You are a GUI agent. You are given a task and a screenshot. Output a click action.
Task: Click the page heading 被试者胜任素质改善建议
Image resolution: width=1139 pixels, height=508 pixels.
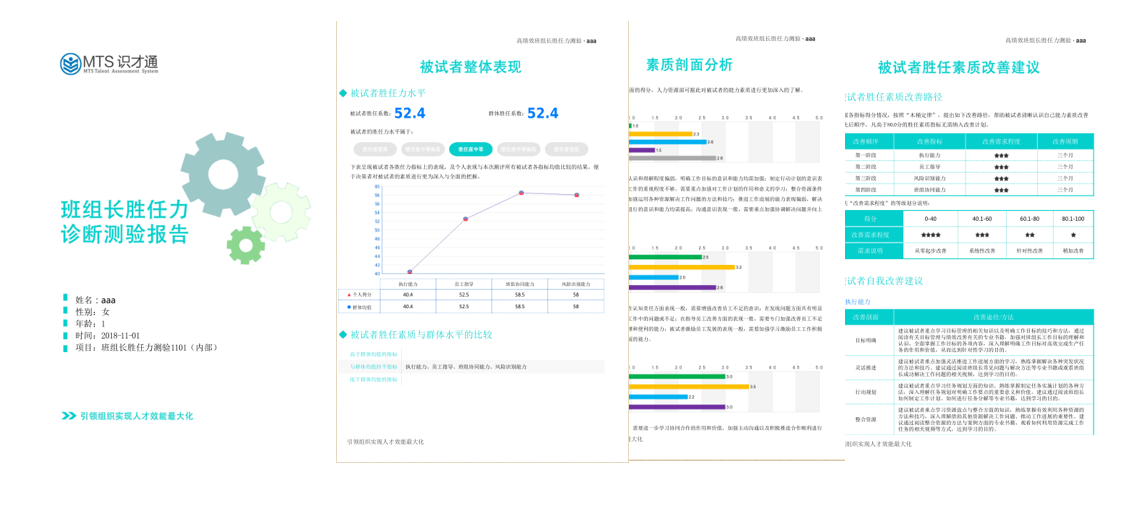[x=958, y=68]
